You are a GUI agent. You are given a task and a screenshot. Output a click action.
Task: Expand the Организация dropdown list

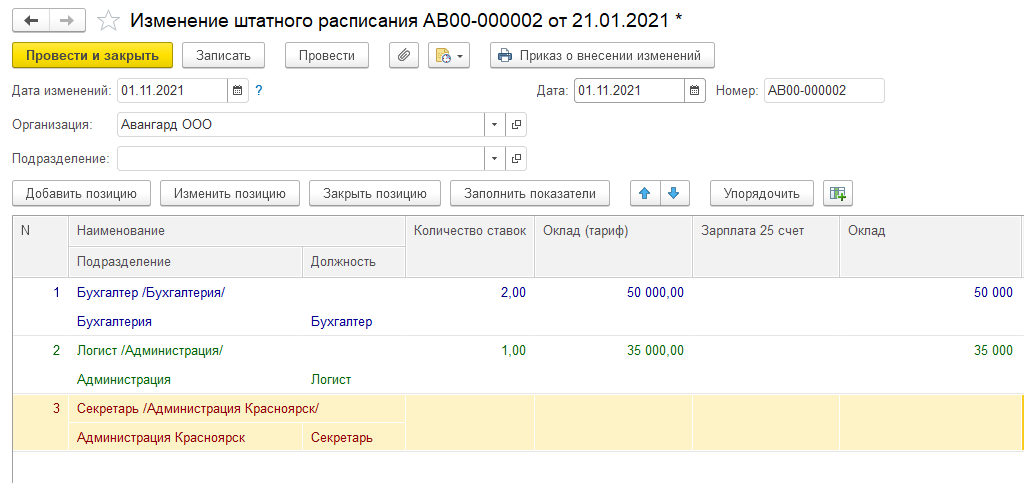click(495, 125)
